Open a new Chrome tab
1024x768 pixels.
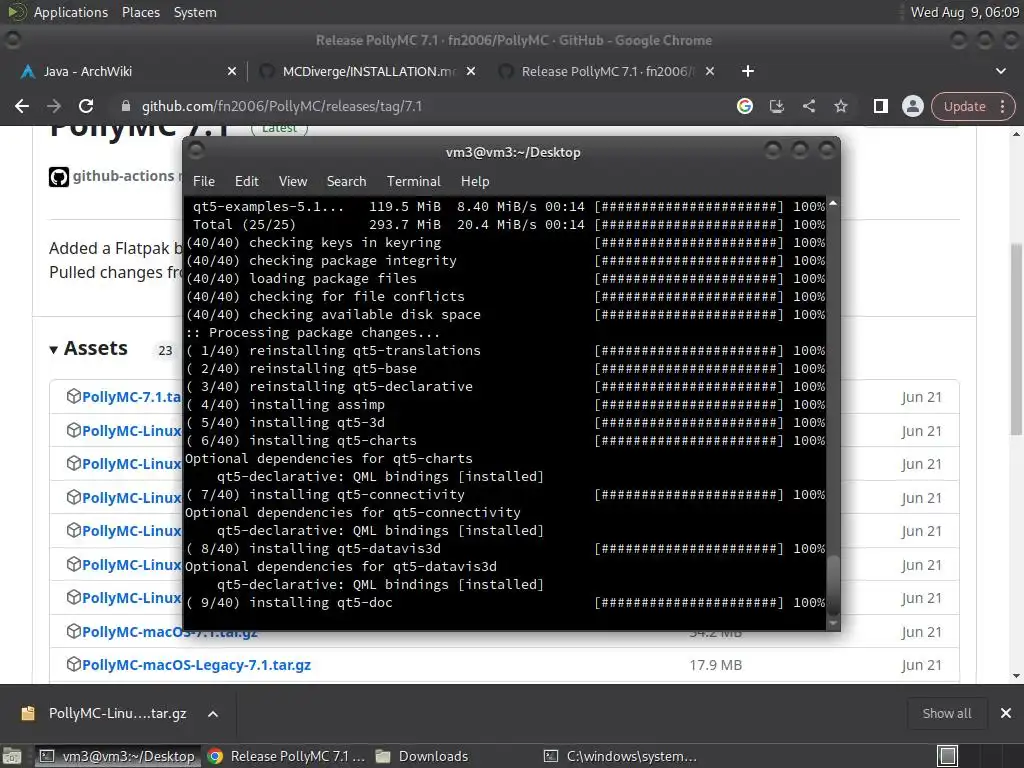point(748,71)
